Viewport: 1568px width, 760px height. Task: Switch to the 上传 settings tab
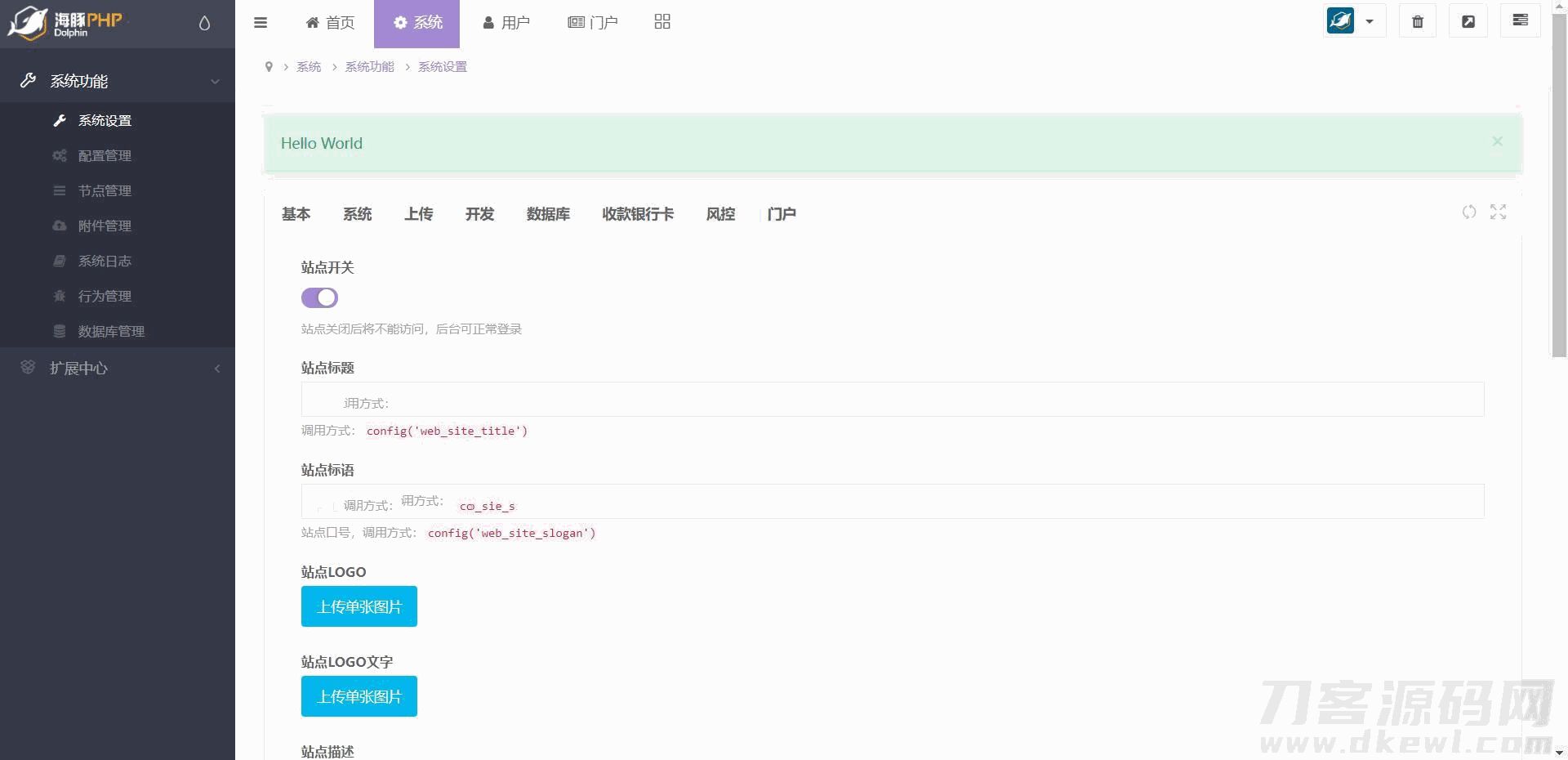click(418, 214)
